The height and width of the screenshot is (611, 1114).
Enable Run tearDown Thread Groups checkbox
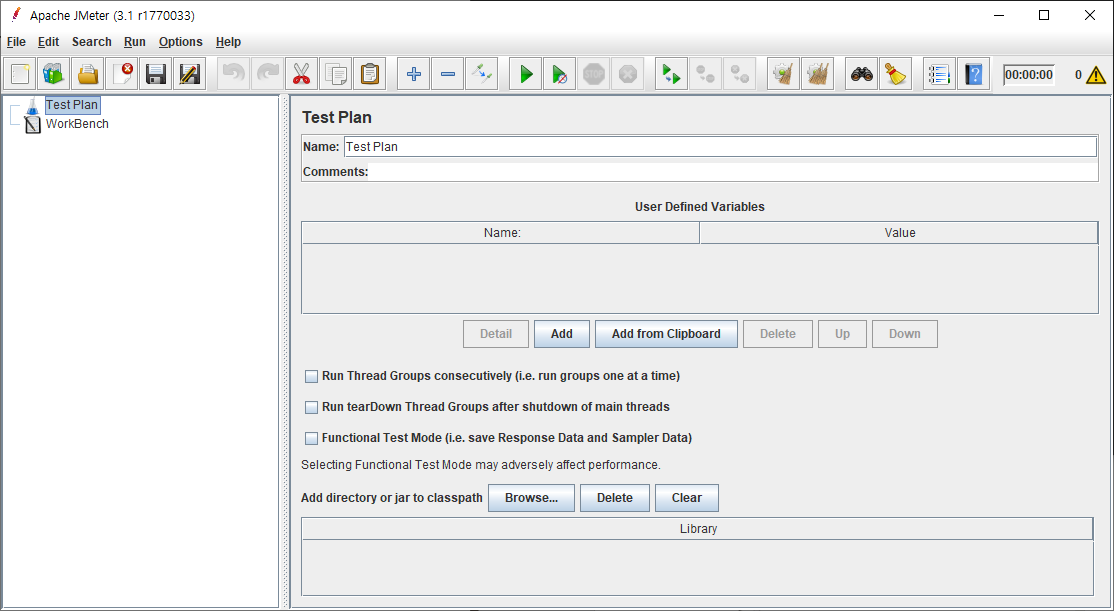311,408
